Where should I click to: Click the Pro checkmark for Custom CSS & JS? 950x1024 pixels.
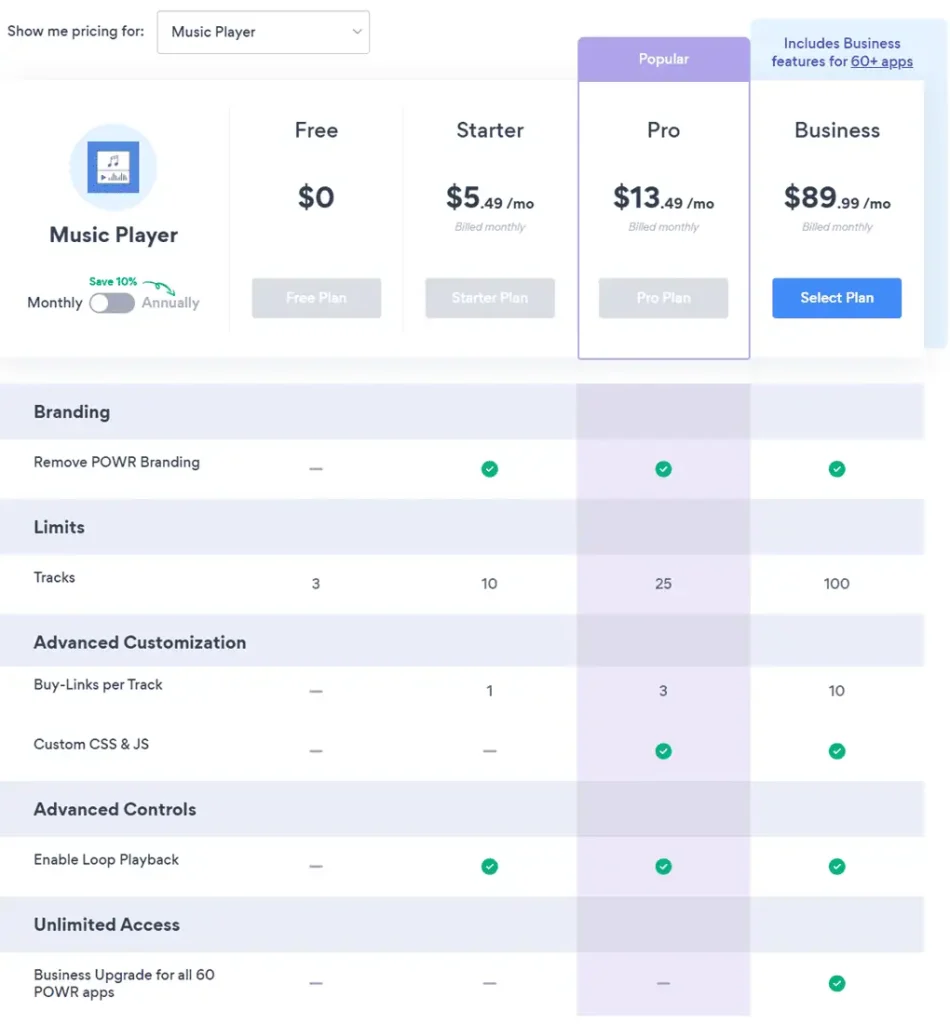(663, 751)
